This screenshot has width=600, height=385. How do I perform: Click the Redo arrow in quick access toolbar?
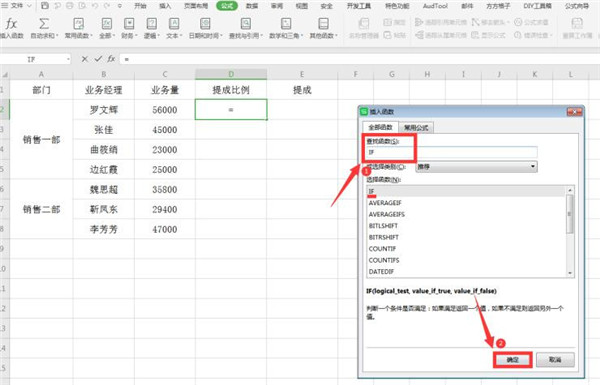point(107,6)
